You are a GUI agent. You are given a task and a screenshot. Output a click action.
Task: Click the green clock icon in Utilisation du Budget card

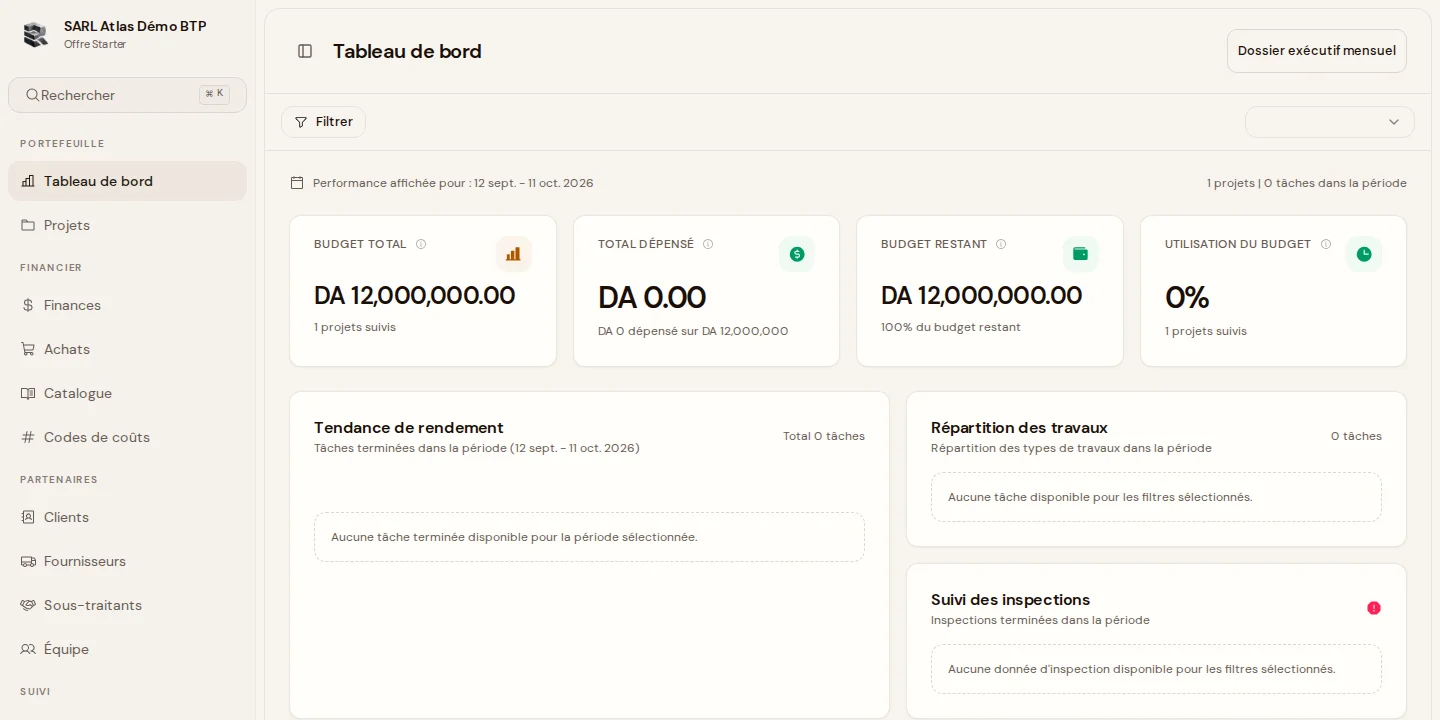[x=1364, y=254]
